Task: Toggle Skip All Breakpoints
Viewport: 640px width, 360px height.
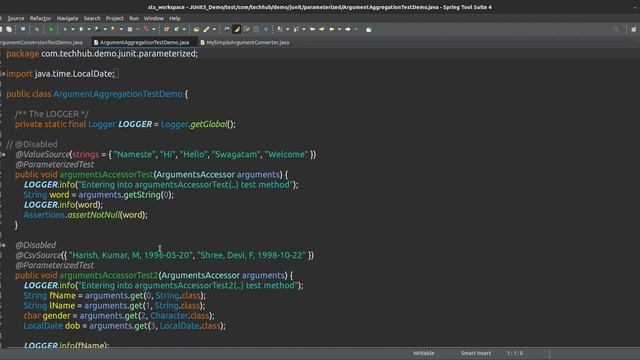Action: [x=37, y=29]
